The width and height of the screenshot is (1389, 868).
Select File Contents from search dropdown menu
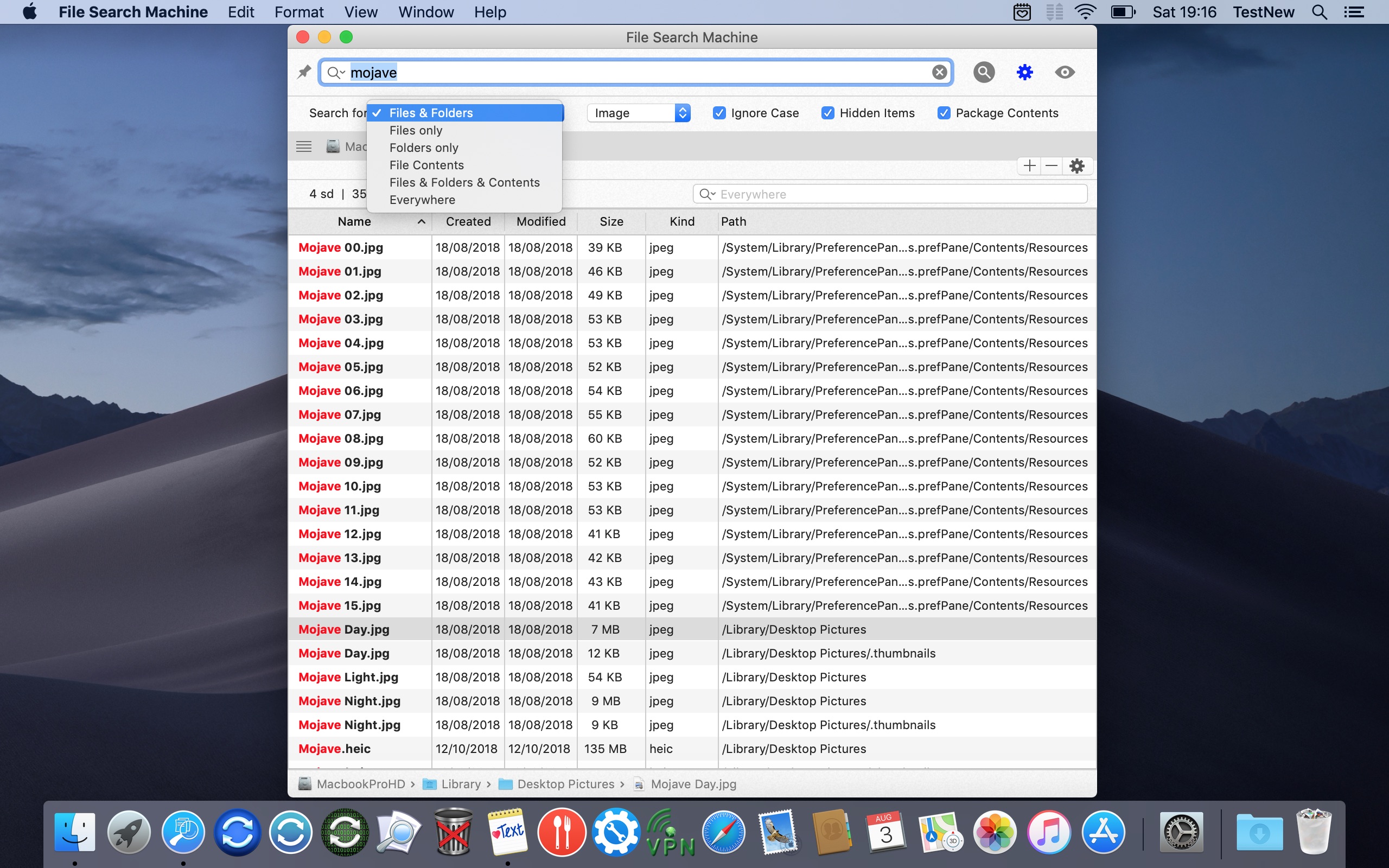426,164
